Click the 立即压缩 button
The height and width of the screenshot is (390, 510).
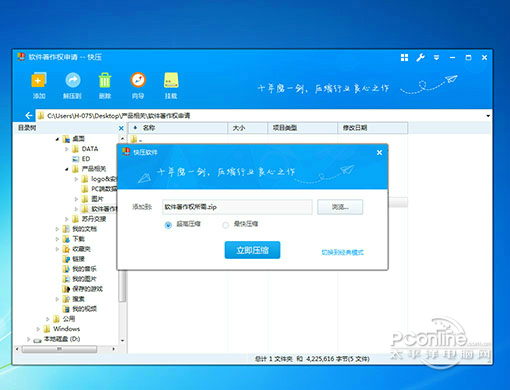(252, 250)
